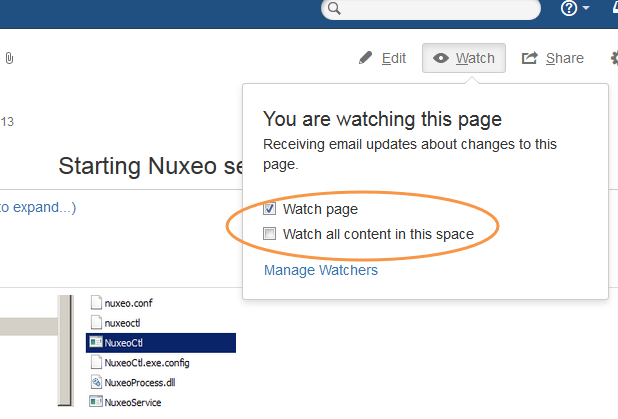Toggle the Watch eye button
The image size is (618, 419).
click(x=464, y=58)
